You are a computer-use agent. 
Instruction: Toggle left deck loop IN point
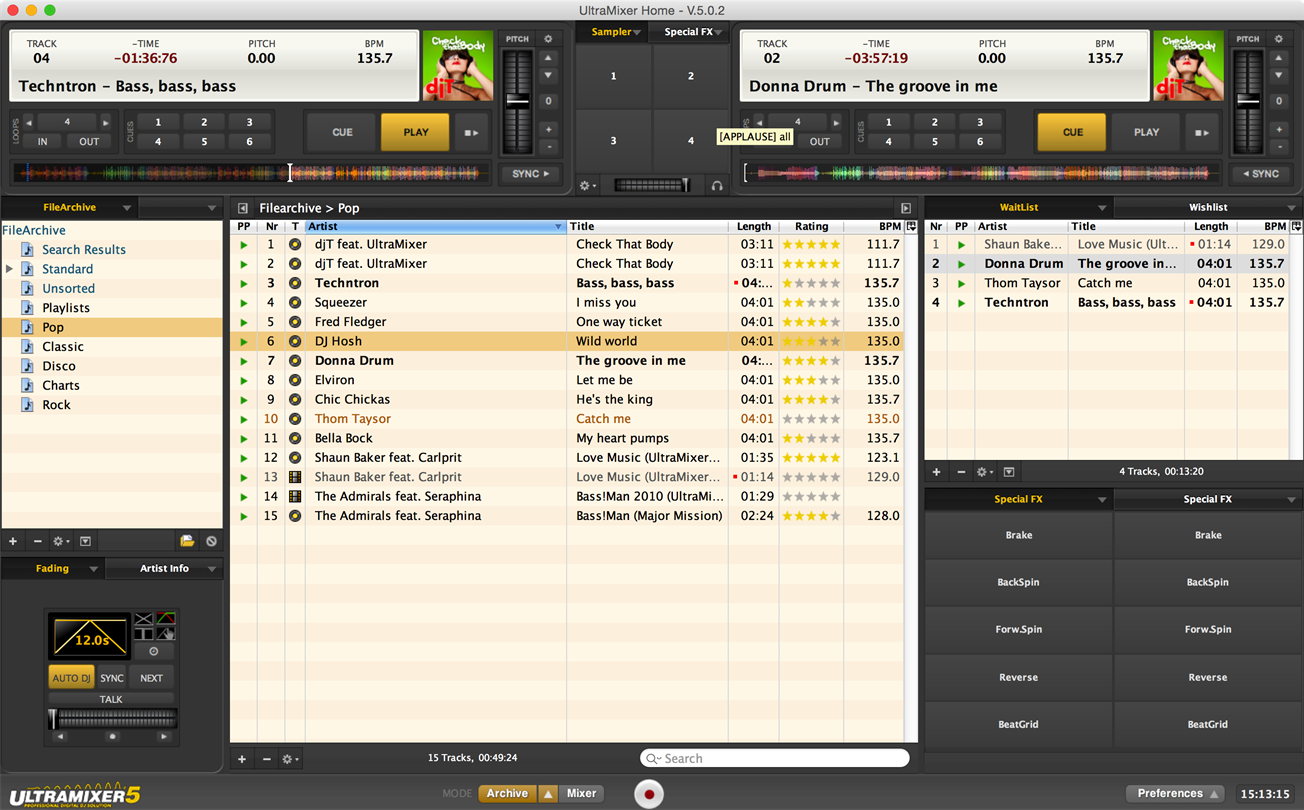43,141
